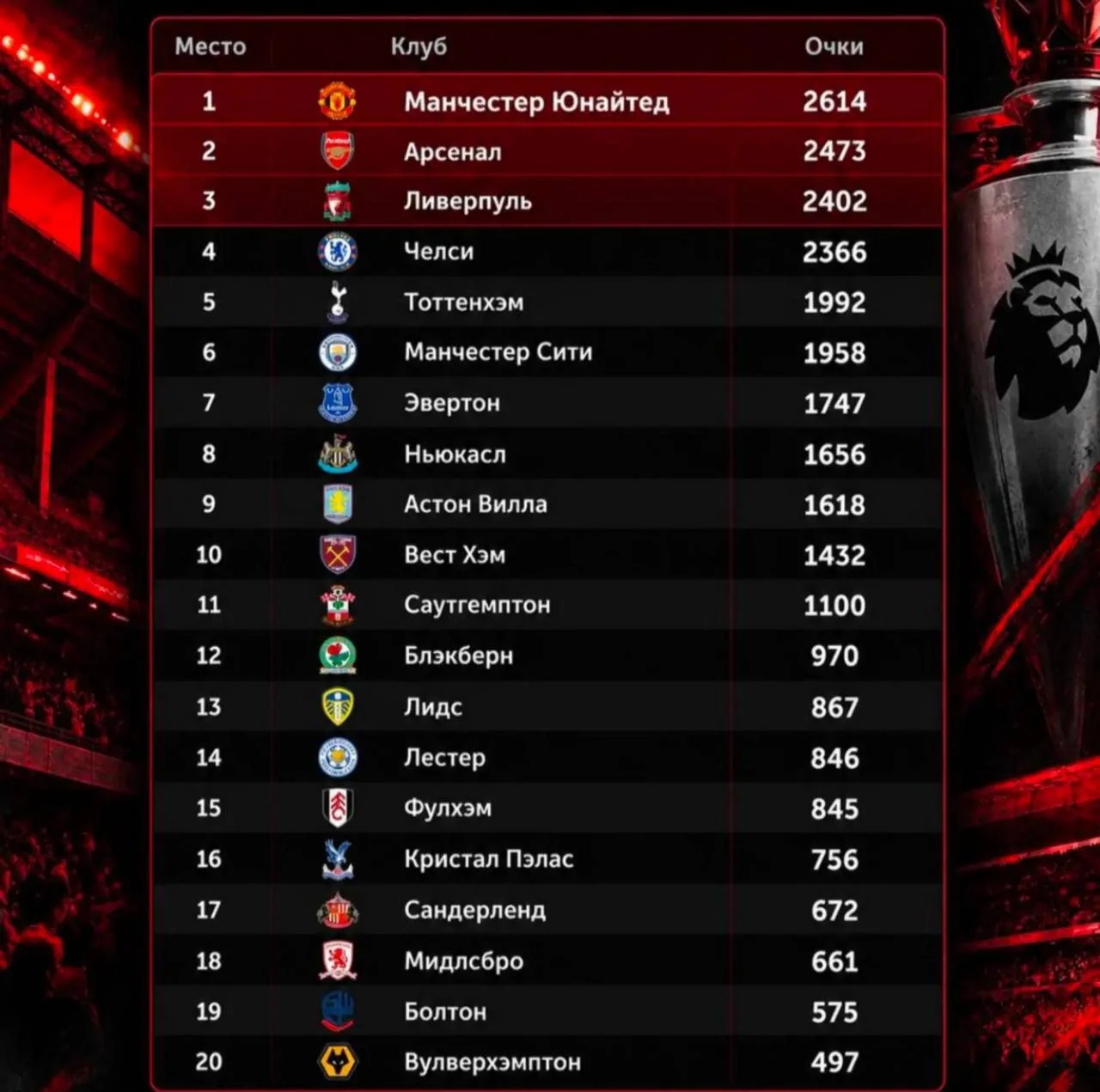
Task: Select the West Ham crest
Action: (x=337, y=555)
